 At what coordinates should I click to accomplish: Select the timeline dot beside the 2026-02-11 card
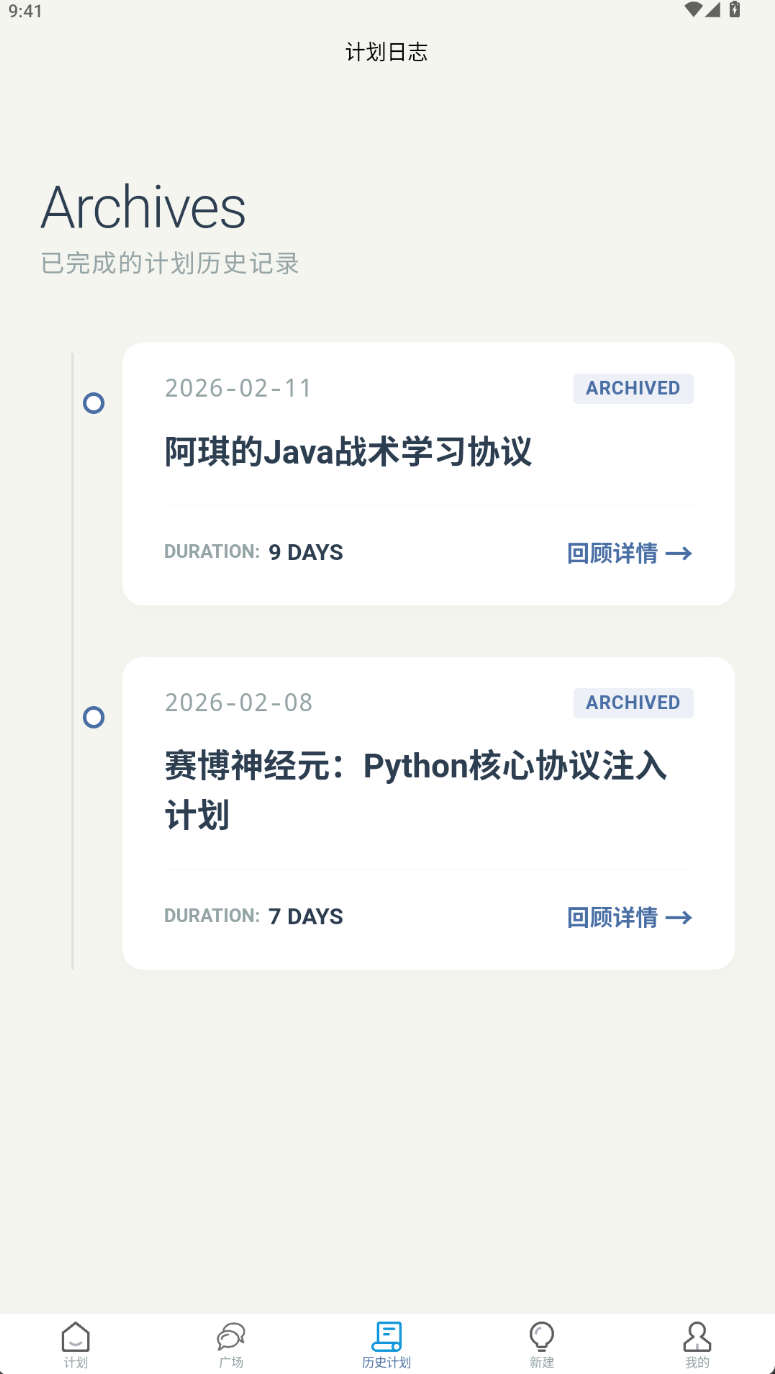click(93, 404)
